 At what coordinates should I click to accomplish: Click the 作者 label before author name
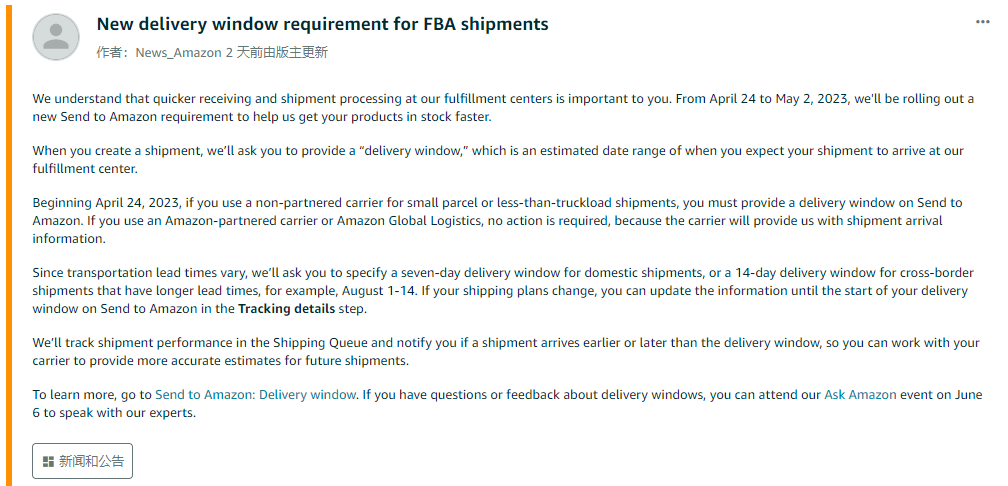click(x=113, y=53)
